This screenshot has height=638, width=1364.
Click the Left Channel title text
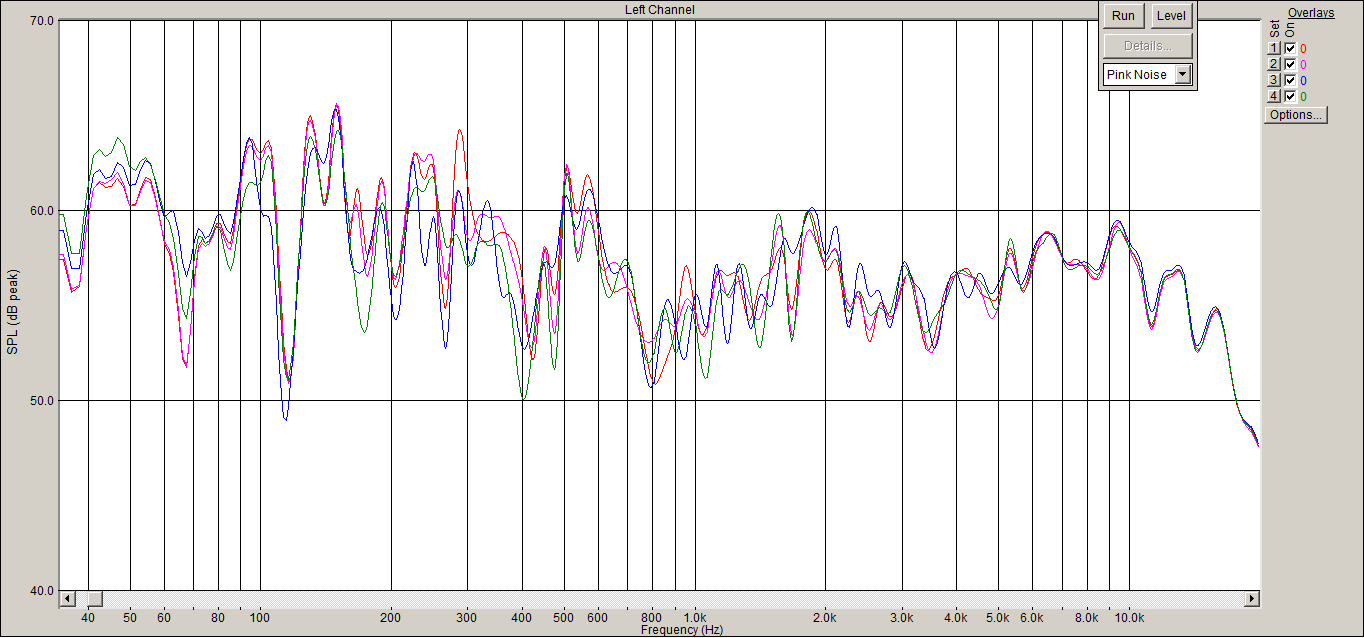[659, 9]
